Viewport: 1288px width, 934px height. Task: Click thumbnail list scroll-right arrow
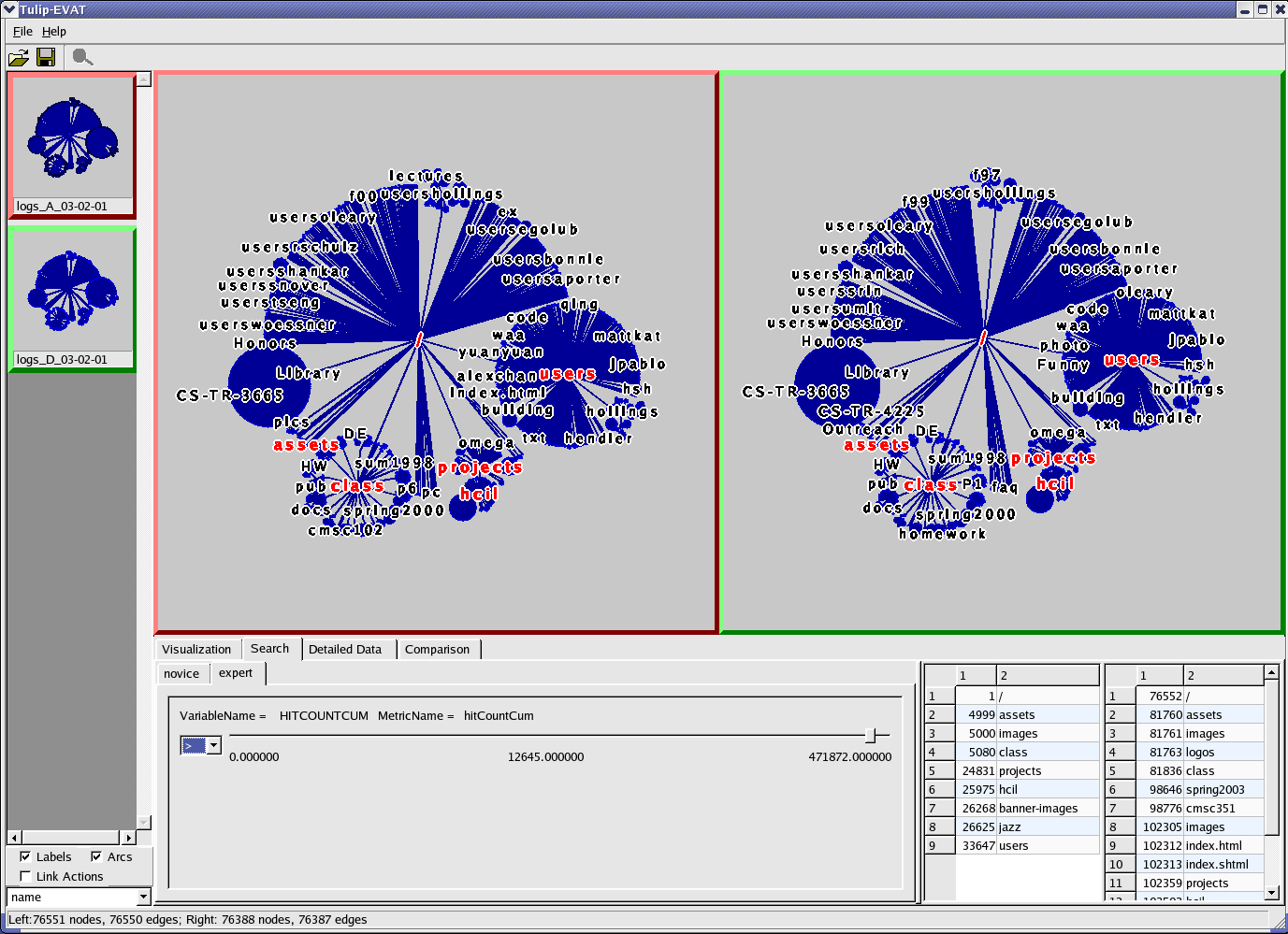point(129,838)
